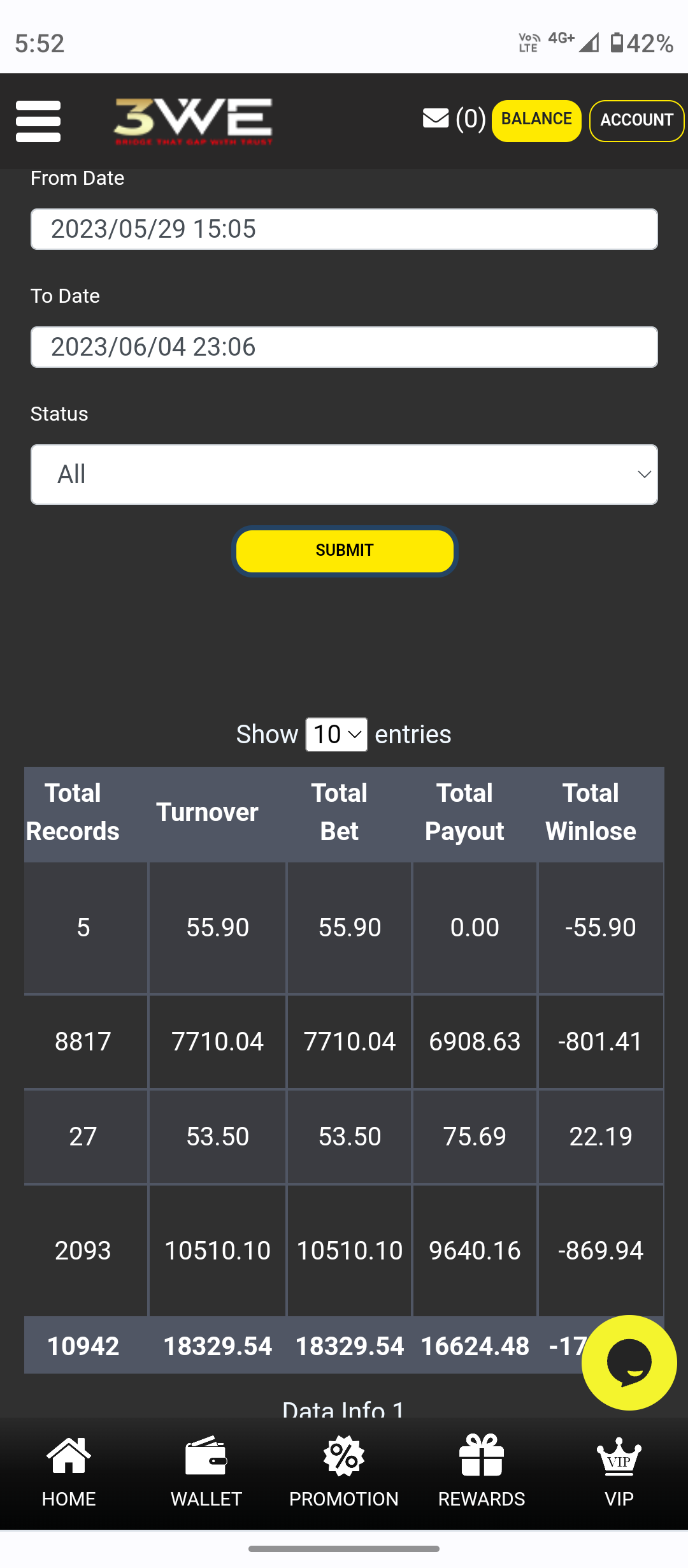Expand the Status dropdown showing All

tap(344, 475)
